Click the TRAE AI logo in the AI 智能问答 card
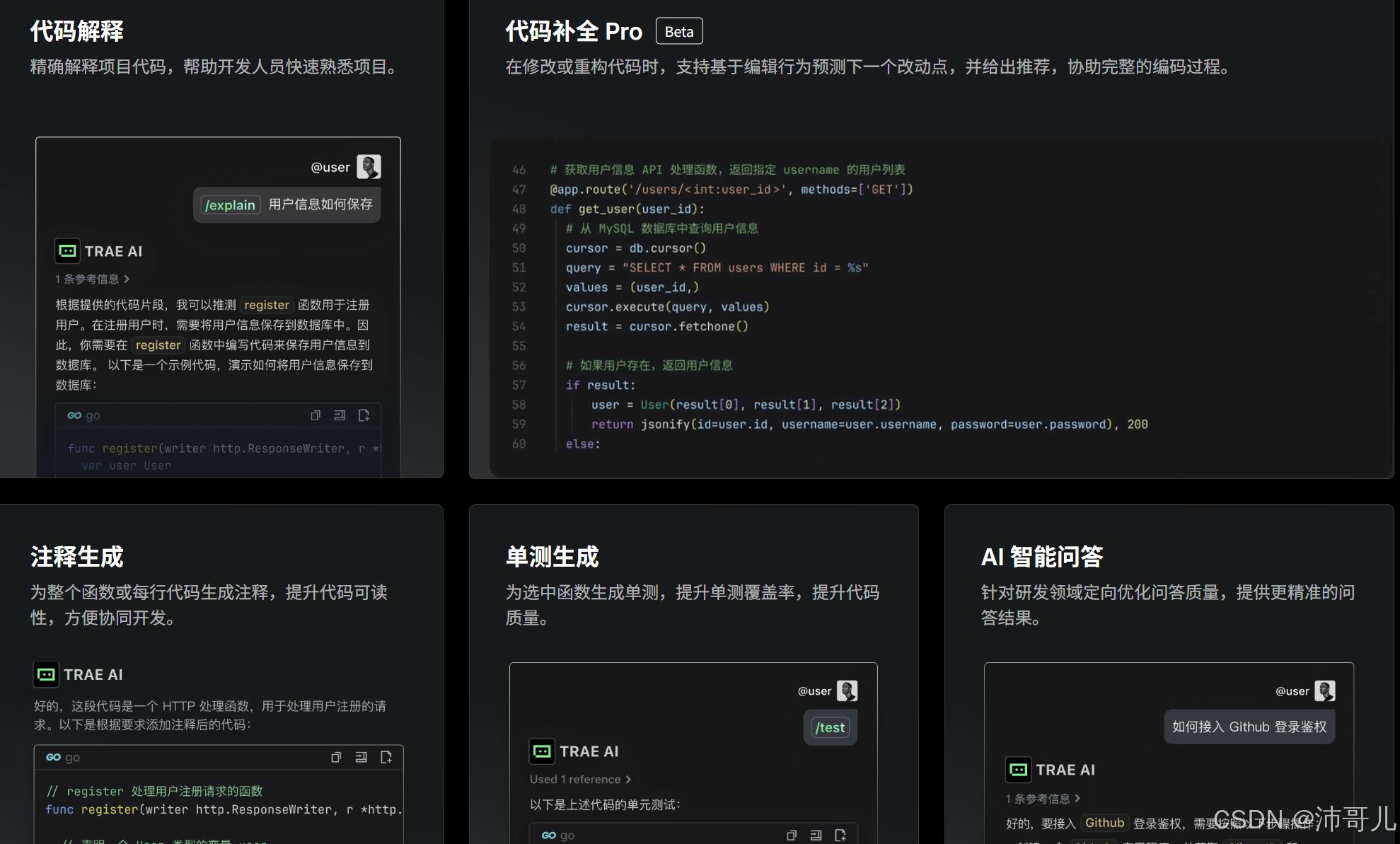 point(1019,770)
